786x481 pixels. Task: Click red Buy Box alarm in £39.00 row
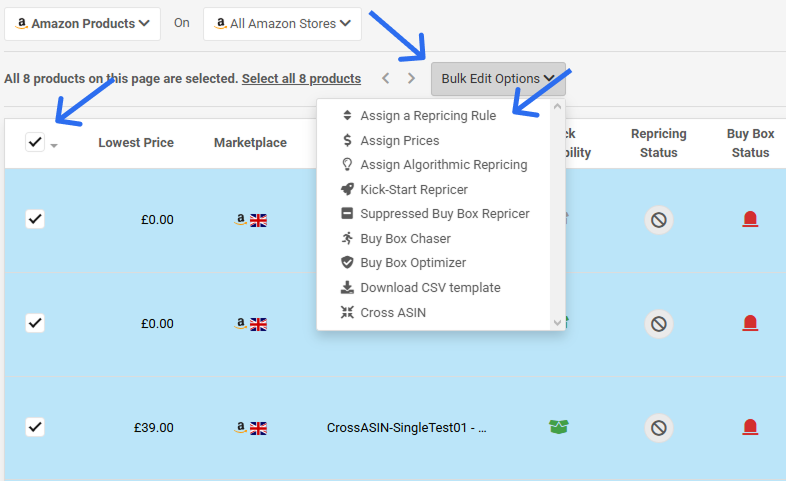coord(750,427)
